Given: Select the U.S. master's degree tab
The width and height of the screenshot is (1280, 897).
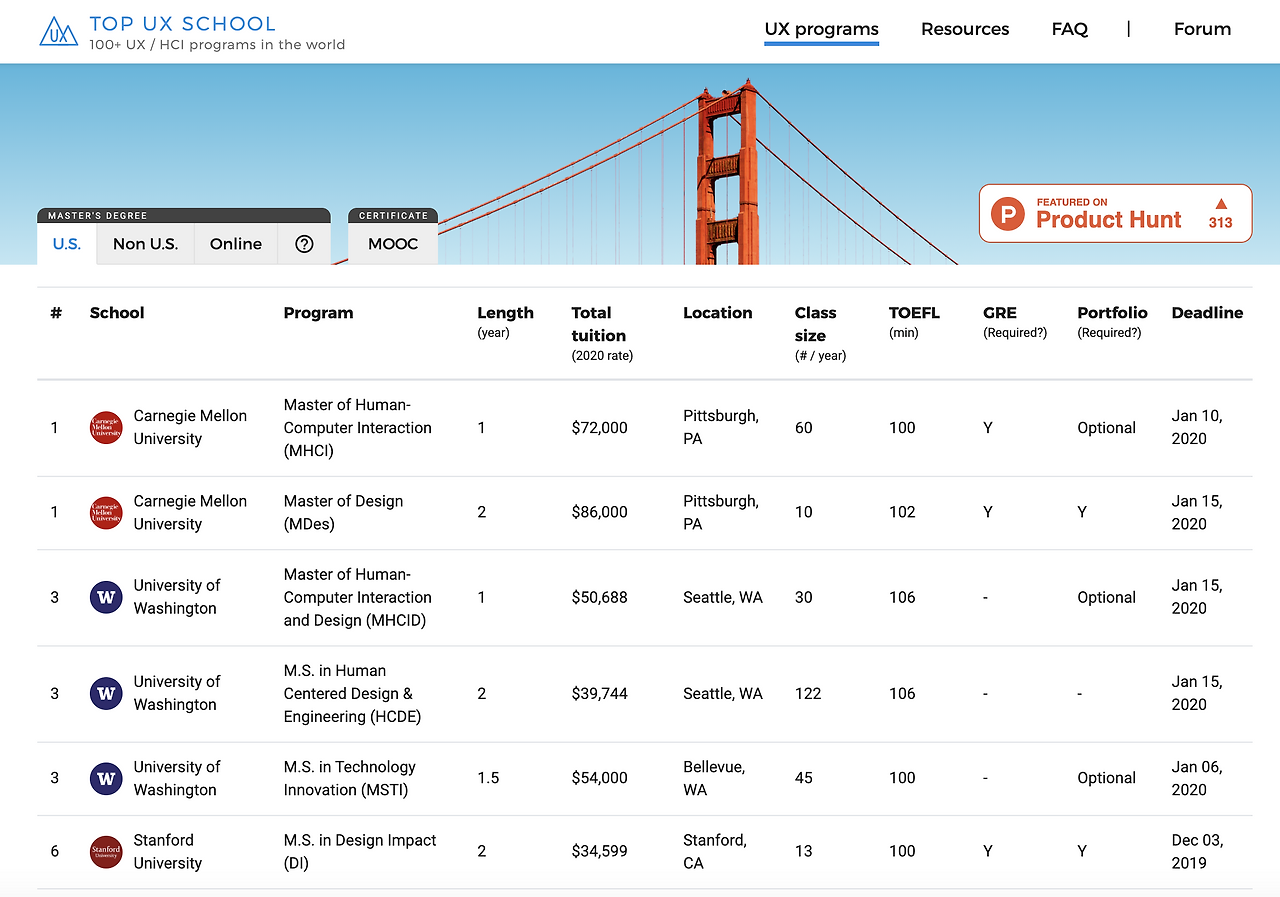Looking at the screenshot, I should 67,244.
